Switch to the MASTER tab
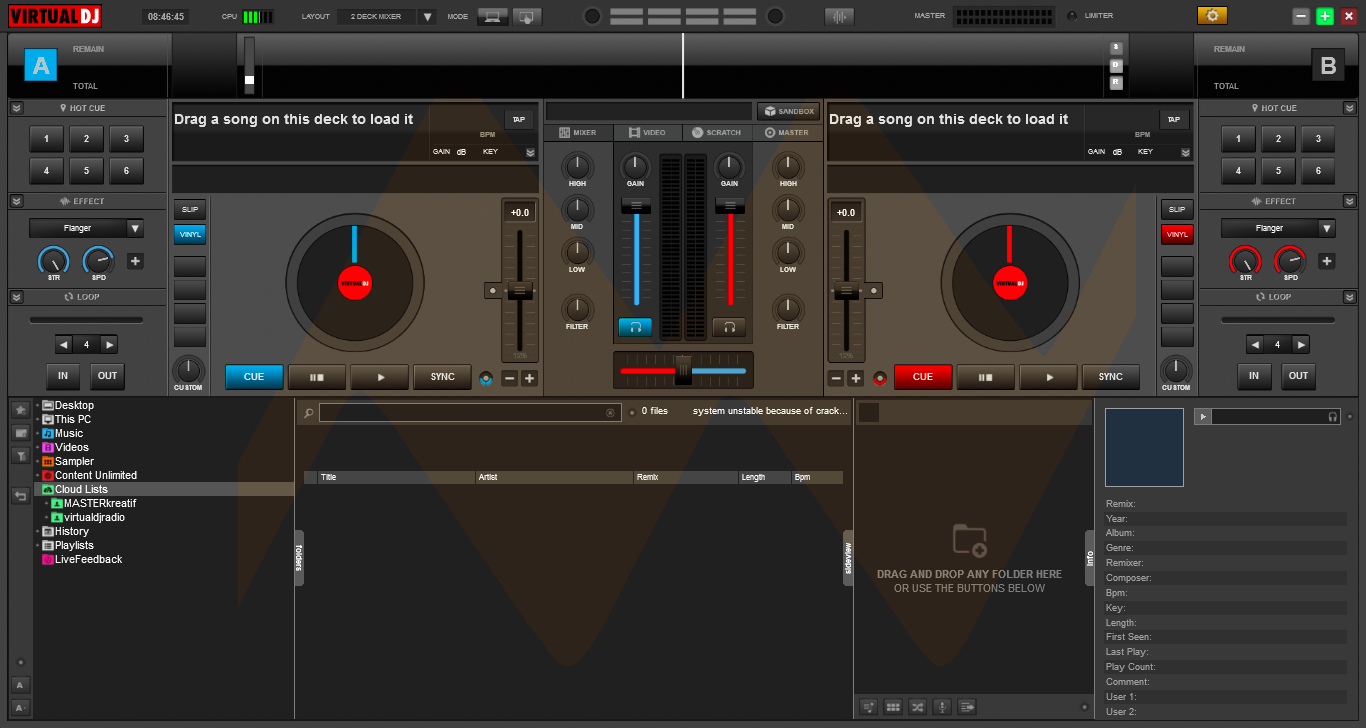 point(787,132)
